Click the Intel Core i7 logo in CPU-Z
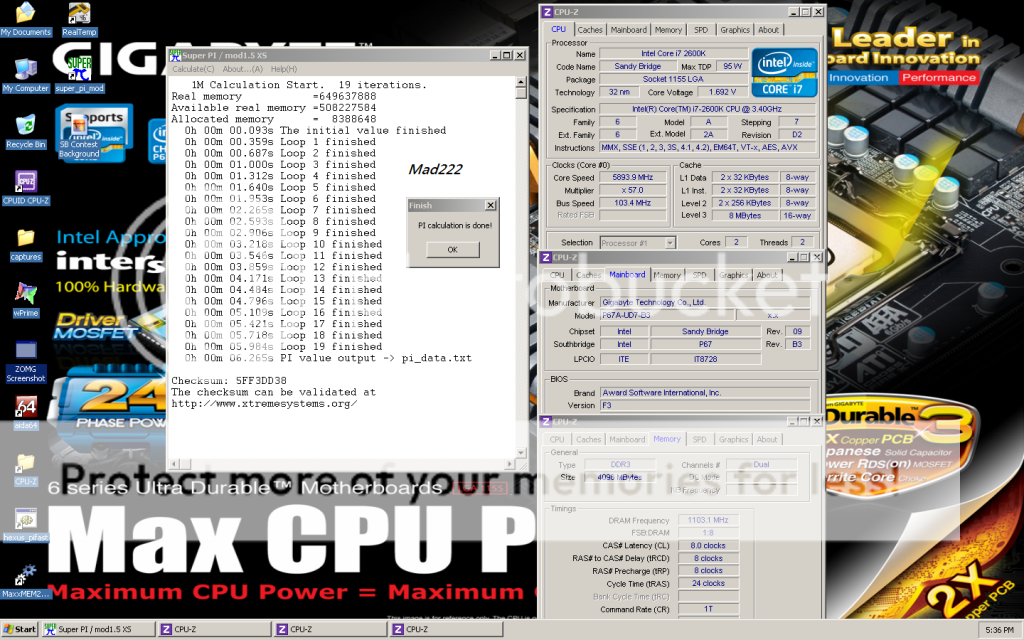This screenshot has width=1024, height=640. coord(784,72)
